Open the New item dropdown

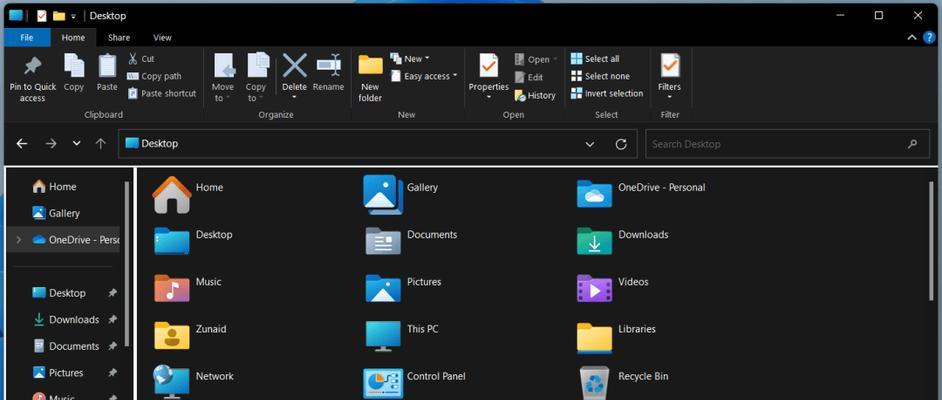click(410, 59)
